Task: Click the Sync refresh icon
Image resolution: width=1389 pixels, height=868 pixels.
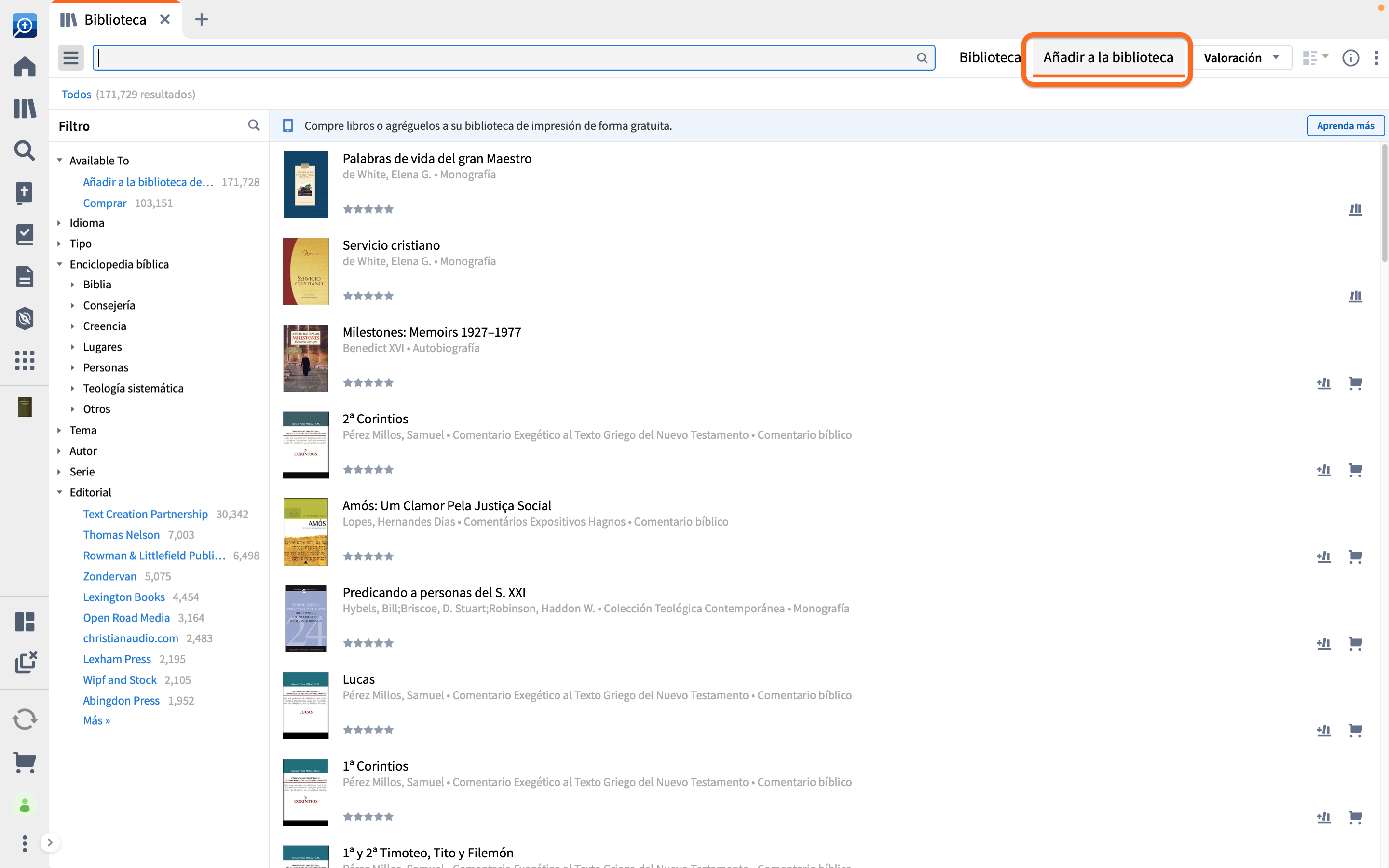Action: [x=25, y=719]
